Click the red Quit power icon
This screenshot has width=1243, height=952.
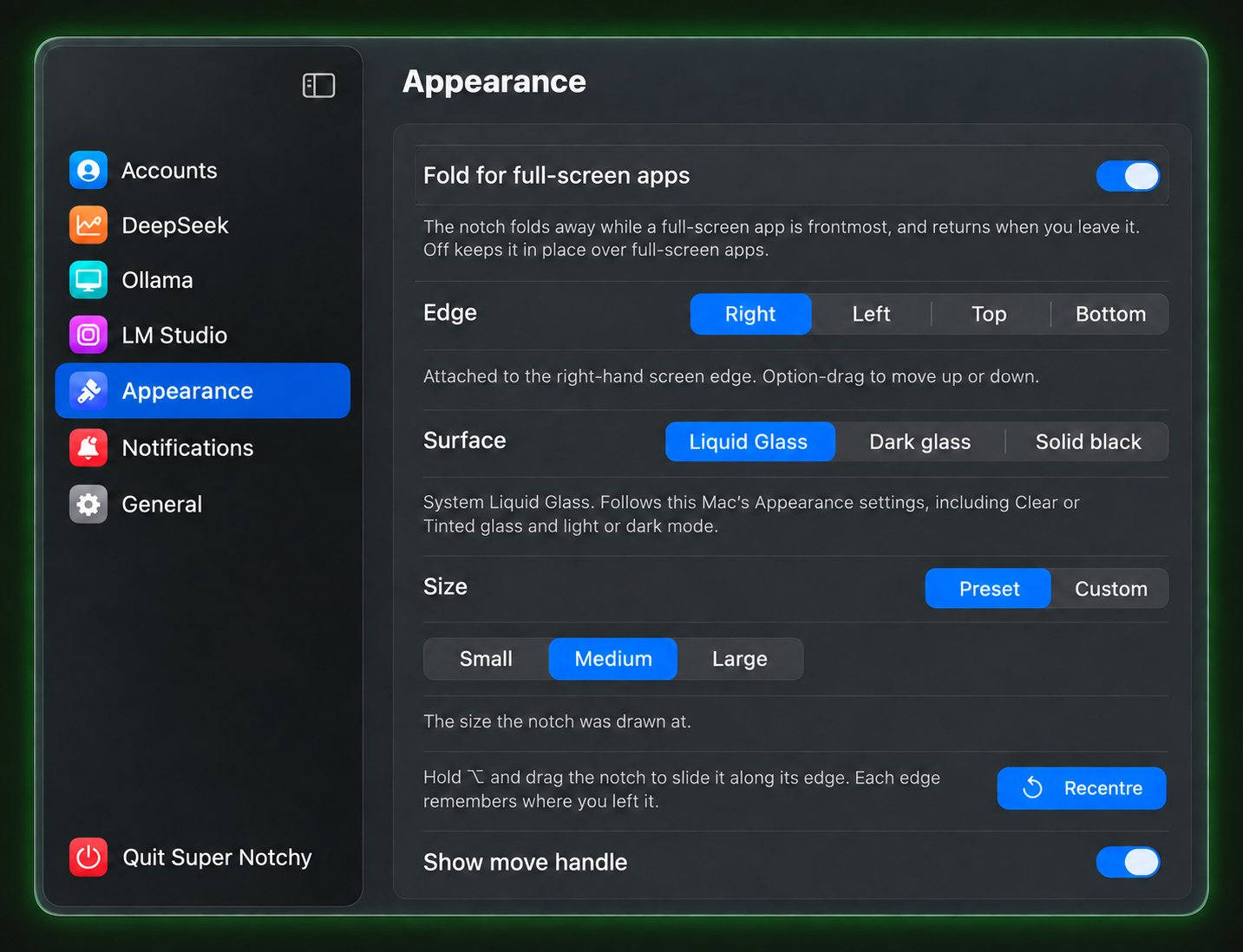pos(88,857)
